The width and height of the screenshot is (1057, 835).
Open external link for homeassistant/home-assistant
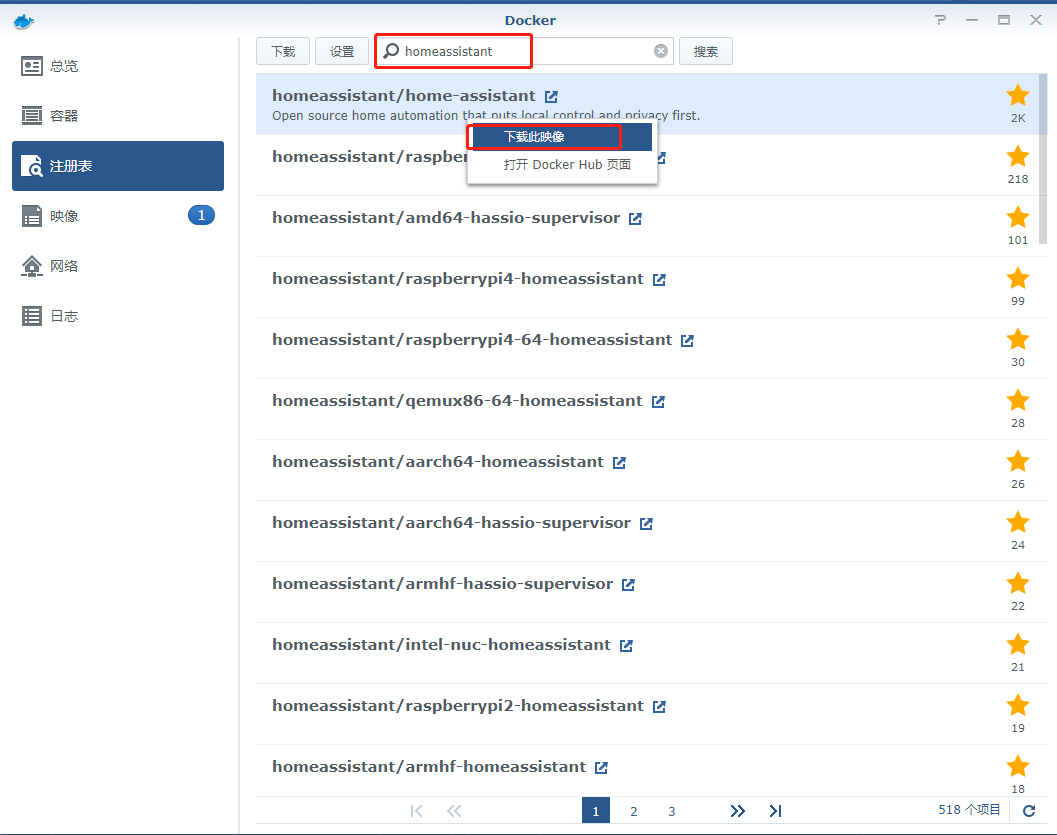point(551,96)
